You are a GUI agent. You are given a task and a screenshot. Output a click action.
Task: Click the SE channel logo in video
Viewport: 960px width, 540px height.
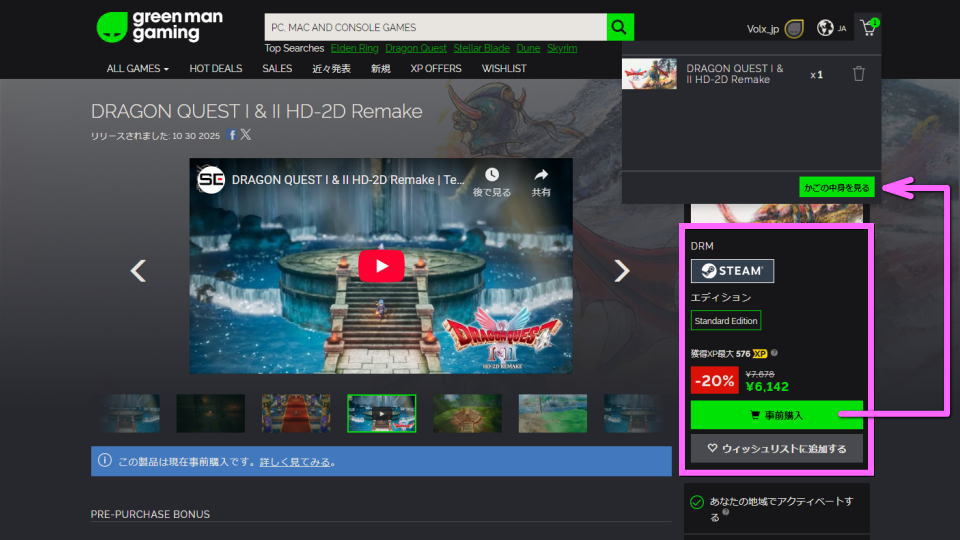[x=211, y=179]
